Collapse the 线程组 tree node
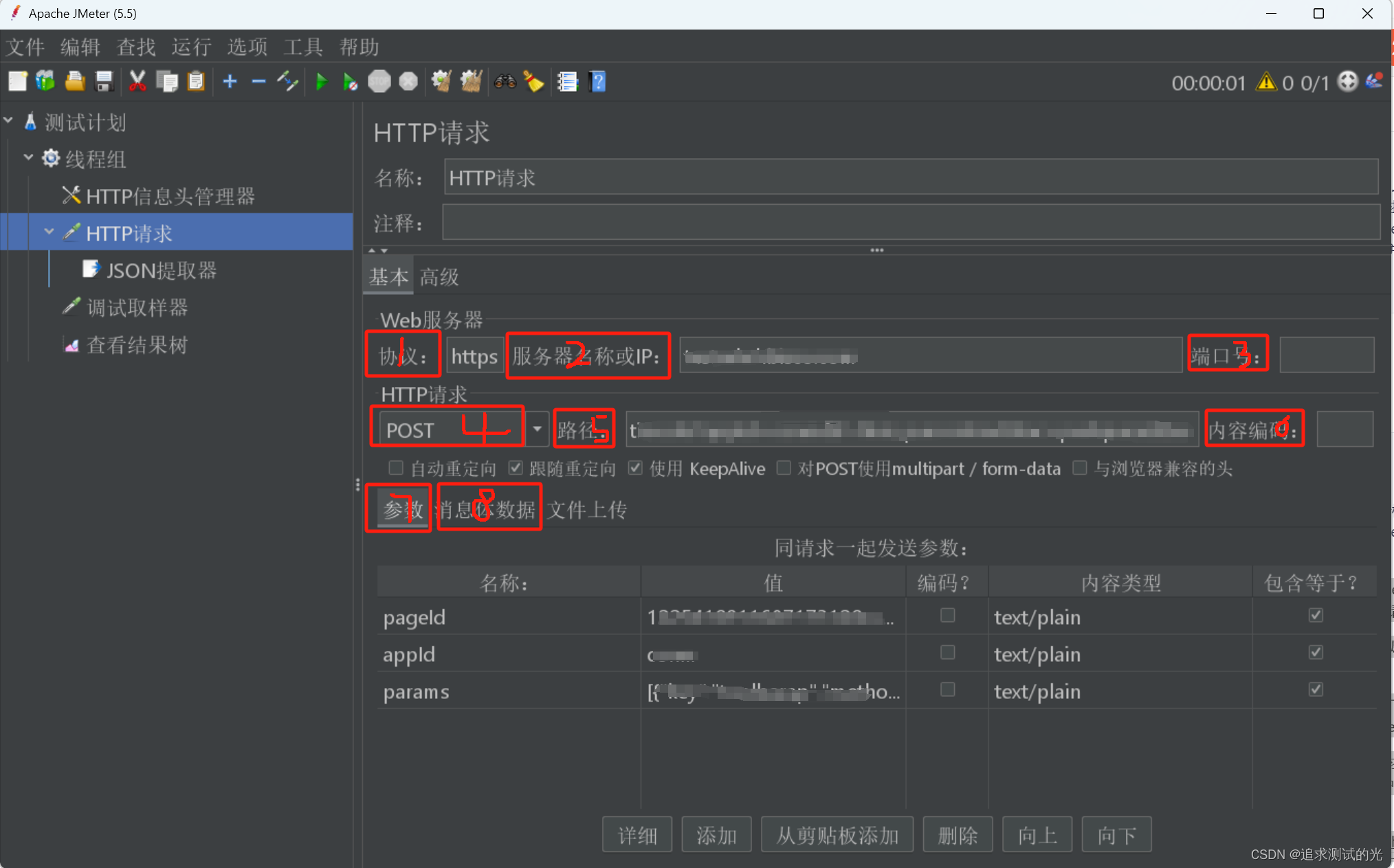 (29, 157)
